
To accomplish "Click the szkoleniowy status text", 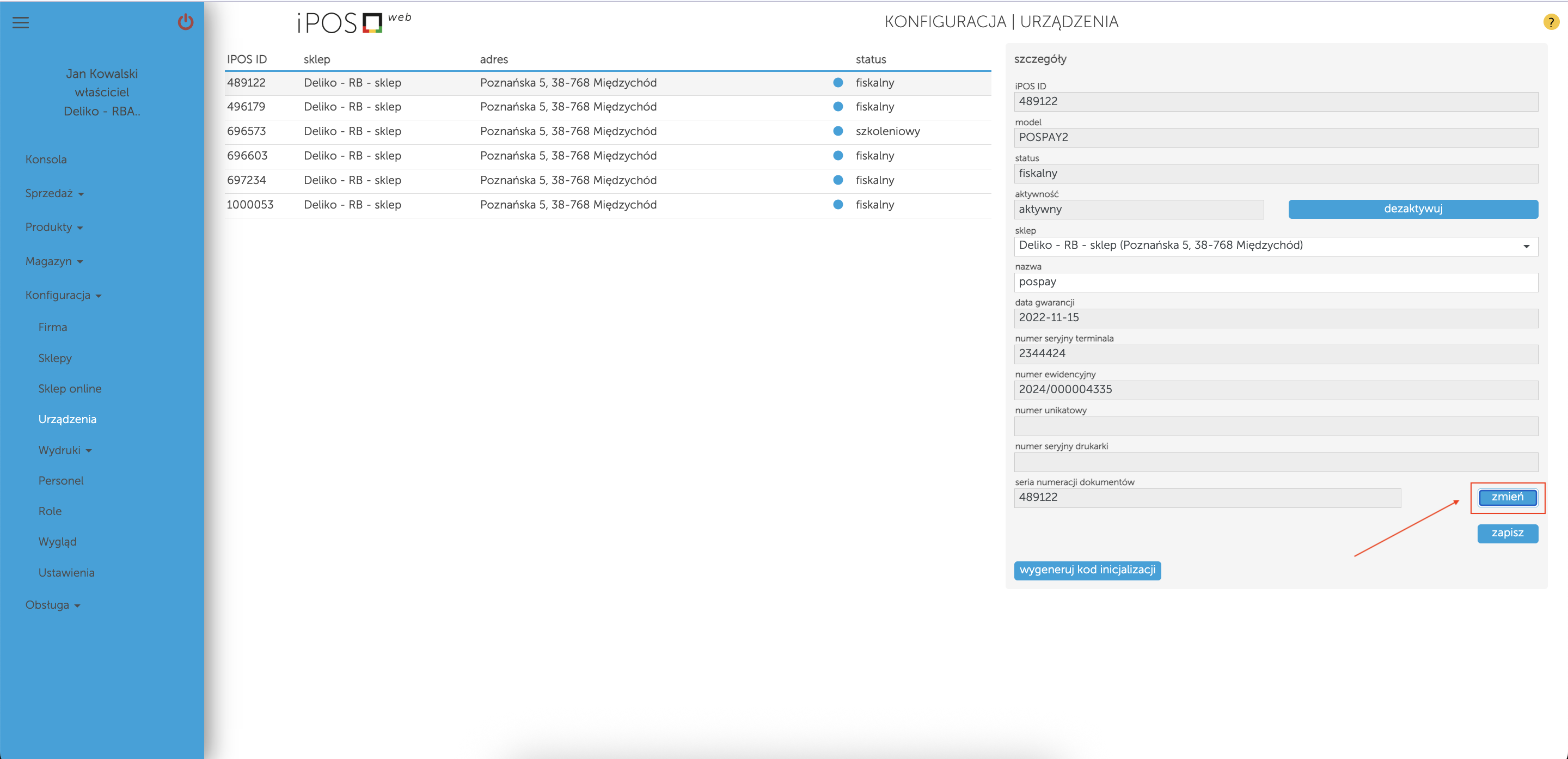I will tap(887, 131).
